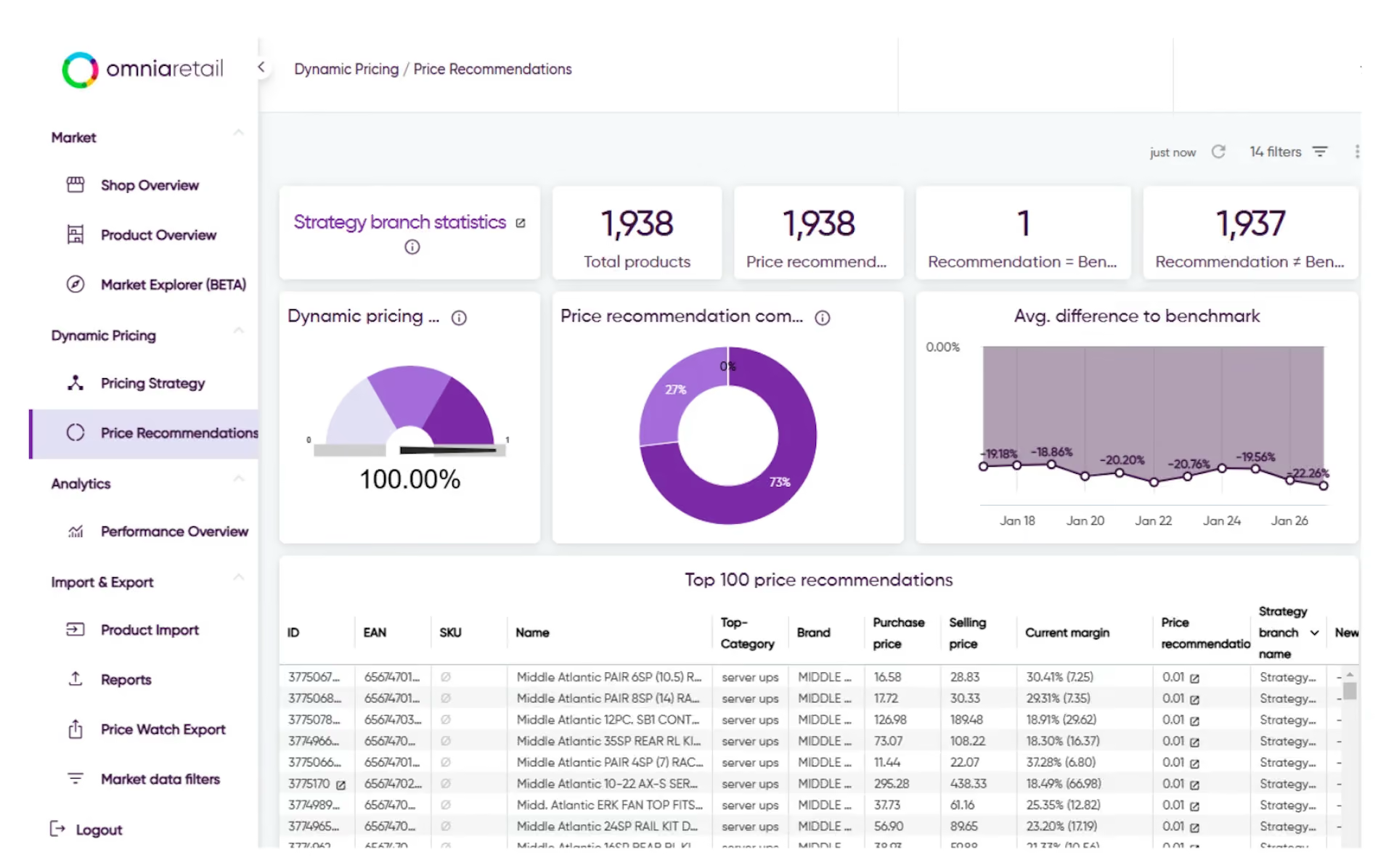Open Reports page
The width and height of the screenshot is (1378, 868).
(126, 679)
